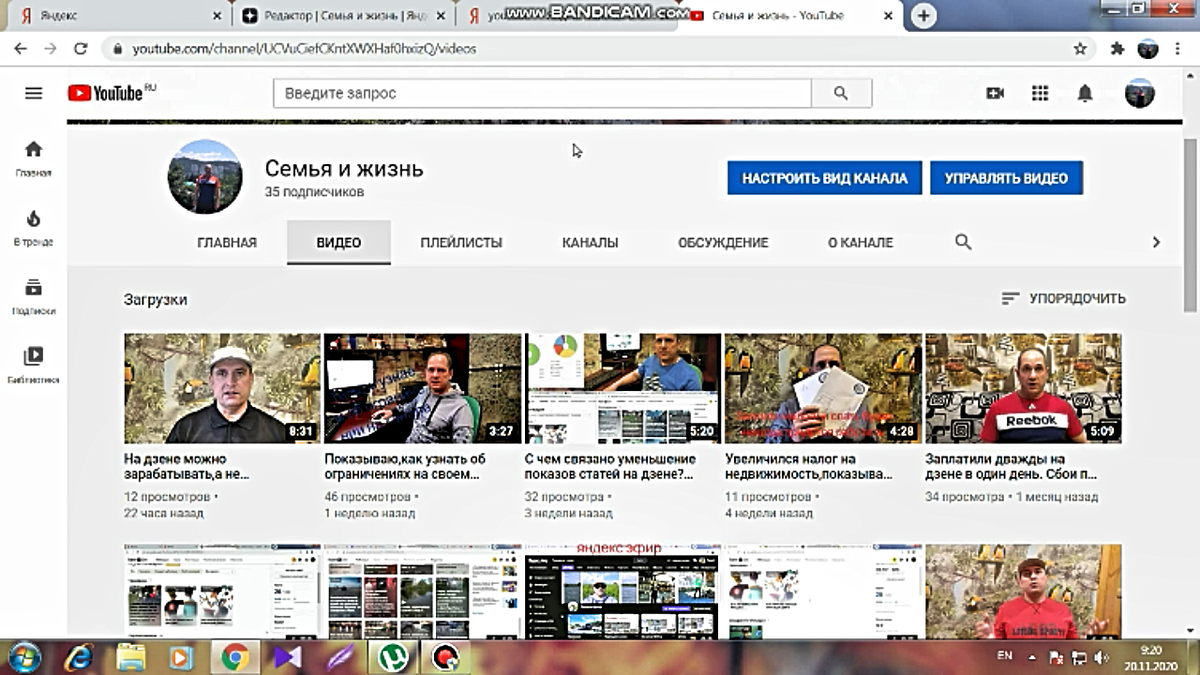
Task: Switch to the Плейлисты tab
Action: click(461, 242)
